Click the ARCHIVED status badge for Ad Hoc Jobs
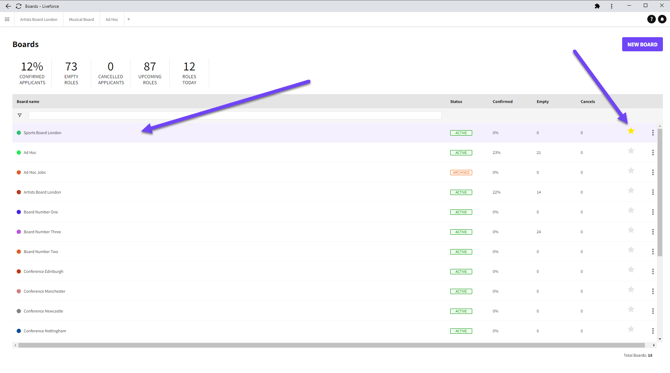 [461, 173]
